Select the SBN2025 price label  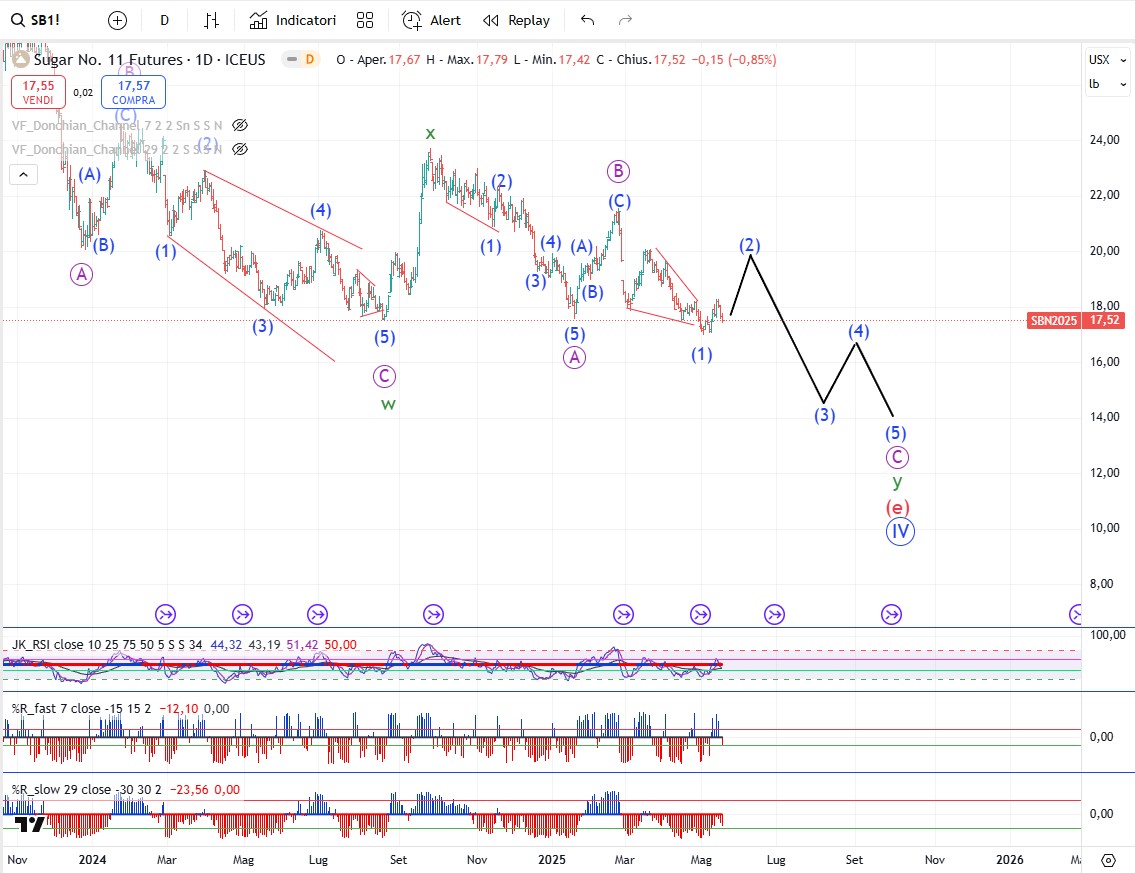pyautogui.click(x=1054, y=321)
